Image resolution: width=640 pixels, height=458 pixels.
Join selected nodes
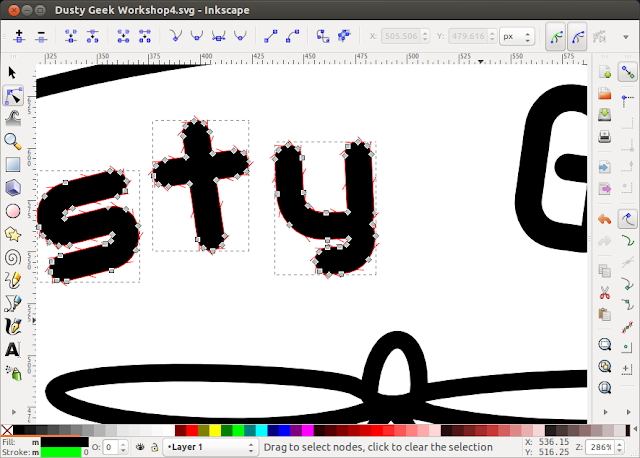pos(71,36)
